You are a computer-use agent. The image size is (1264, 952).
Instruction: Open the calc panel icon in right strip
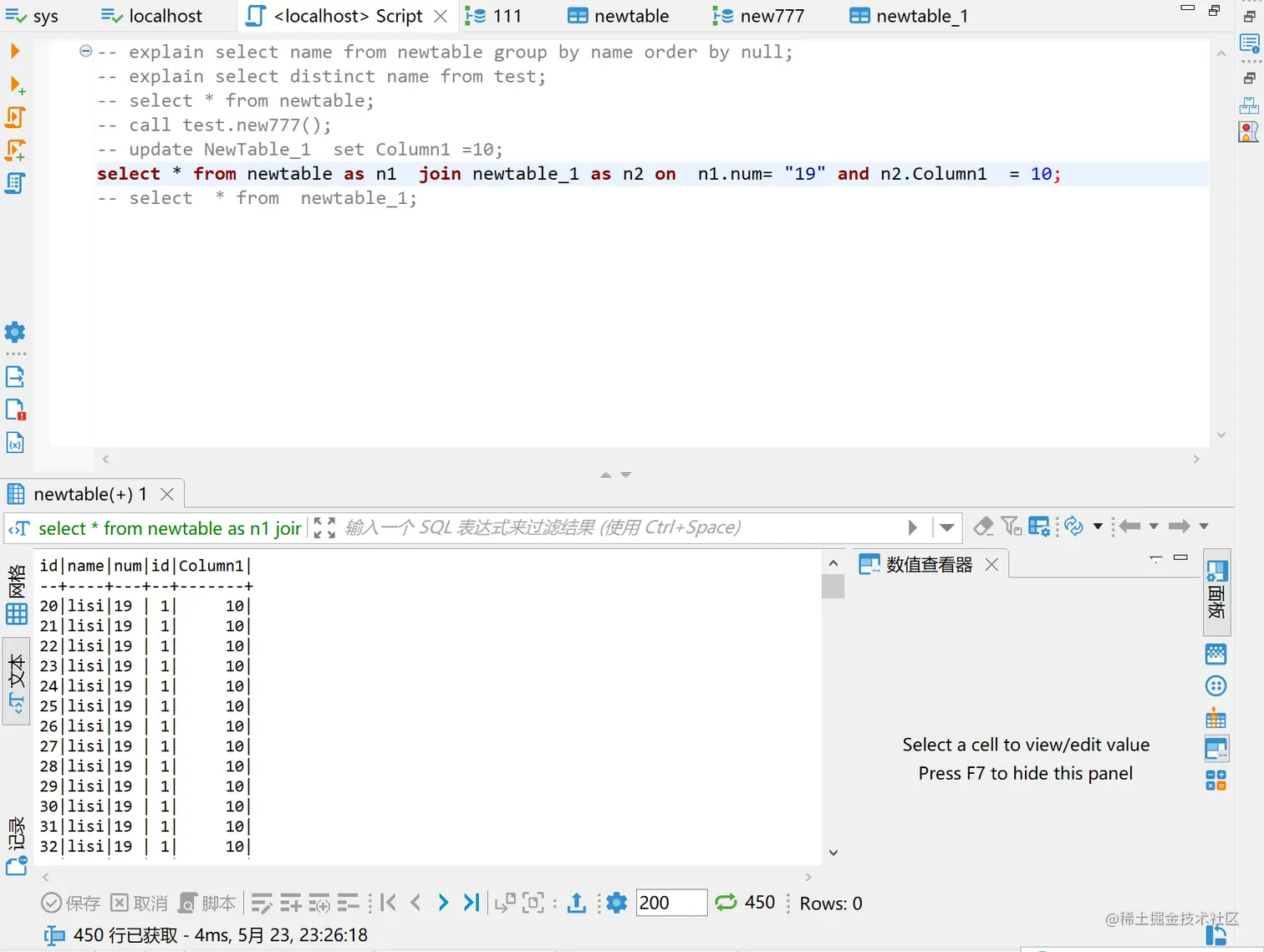[x=1216, y=781]
